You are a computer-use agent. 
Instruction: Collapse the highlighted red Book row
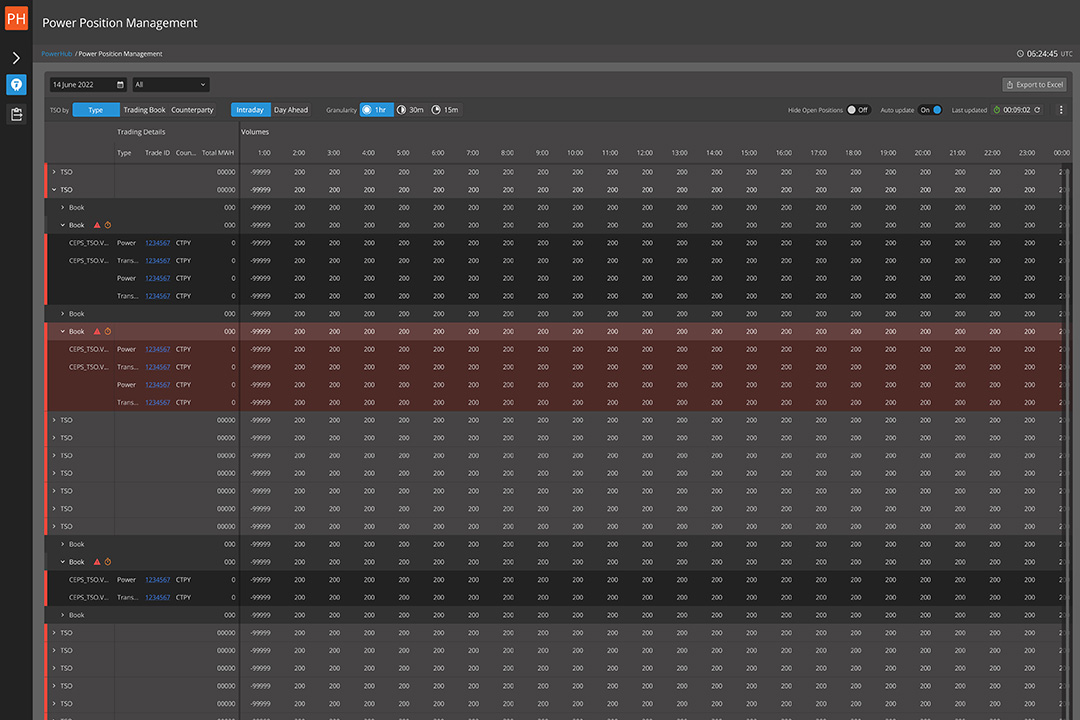[x=63, y=331]
